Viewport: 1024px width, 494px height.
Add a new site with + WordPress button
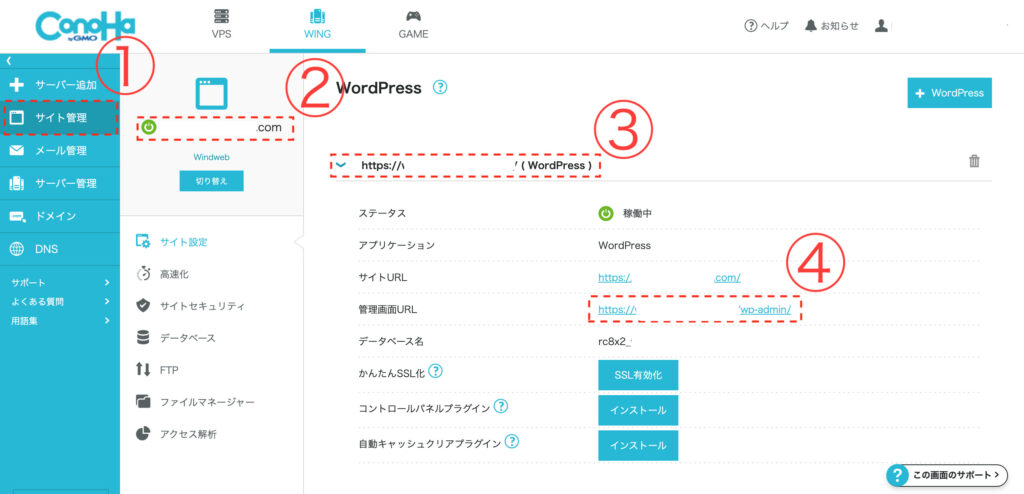tap(949, 92)
